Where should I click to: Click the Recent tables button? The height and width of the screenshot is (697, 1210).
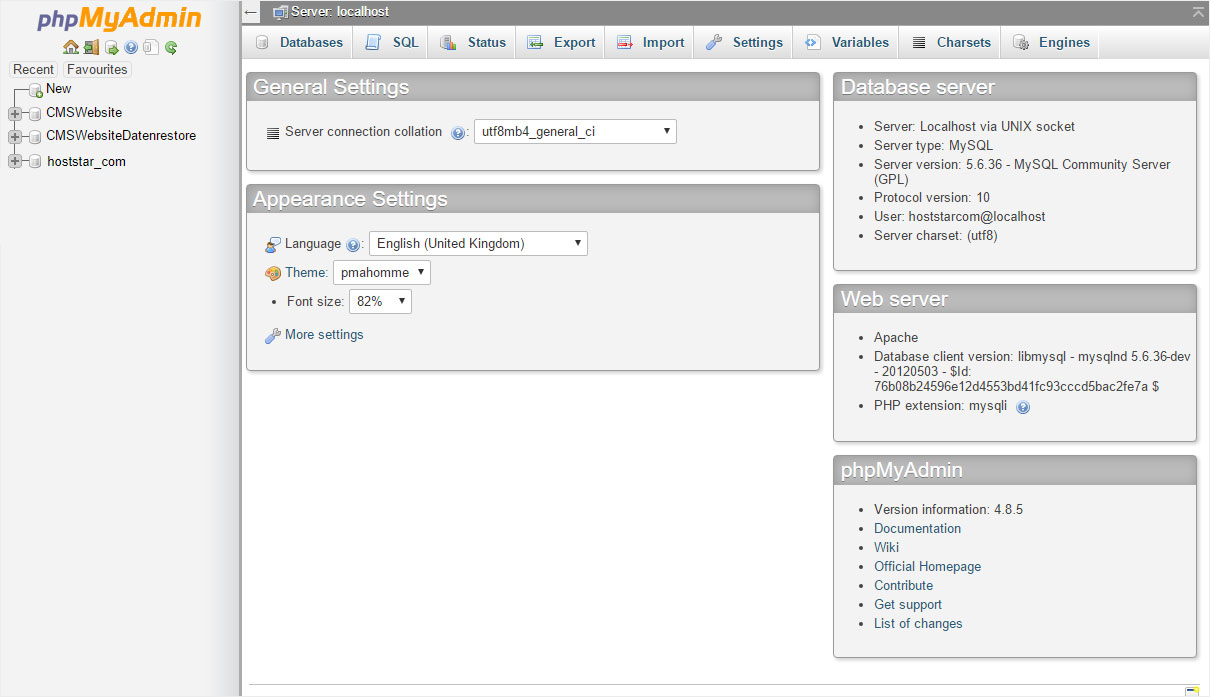34,69
